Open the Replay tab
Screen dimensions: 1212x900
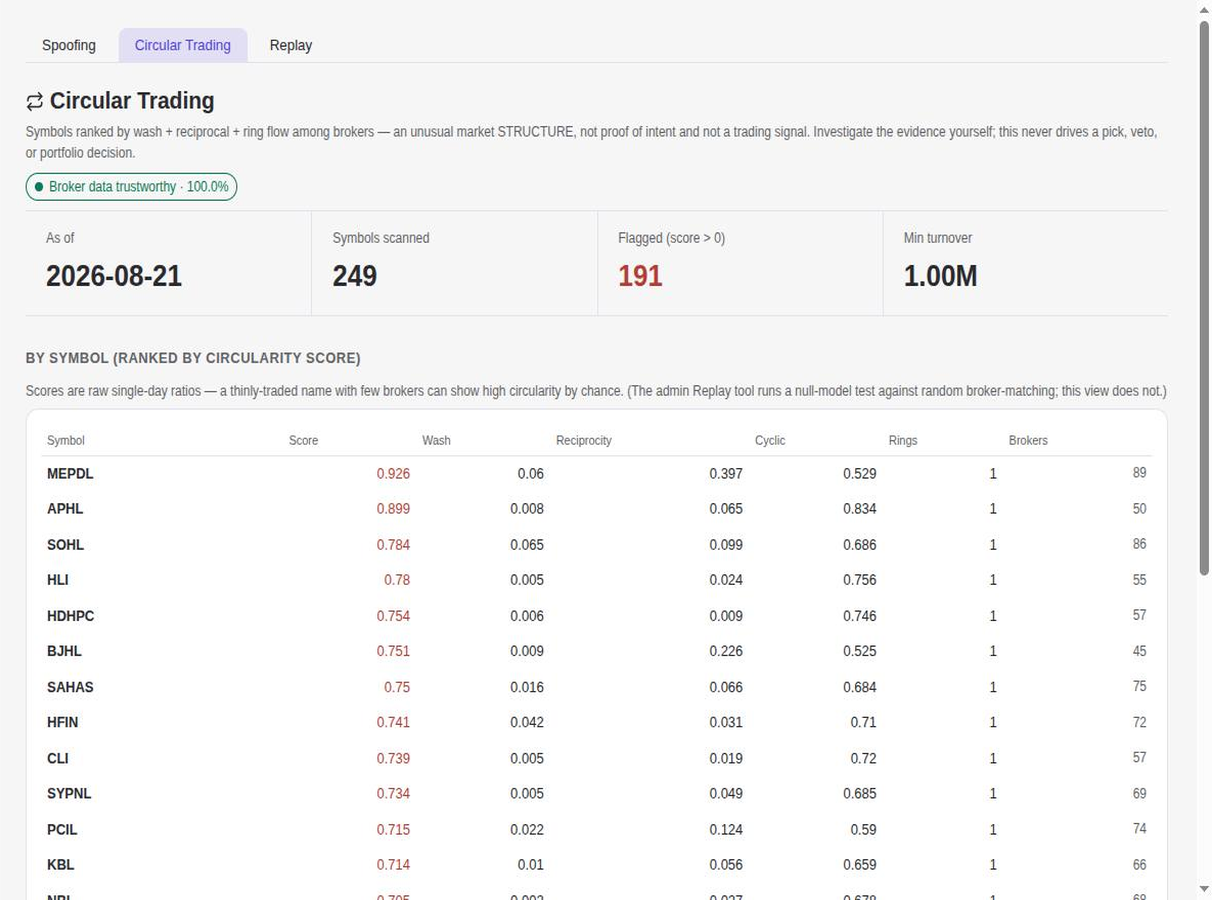[x=291, y=45]
